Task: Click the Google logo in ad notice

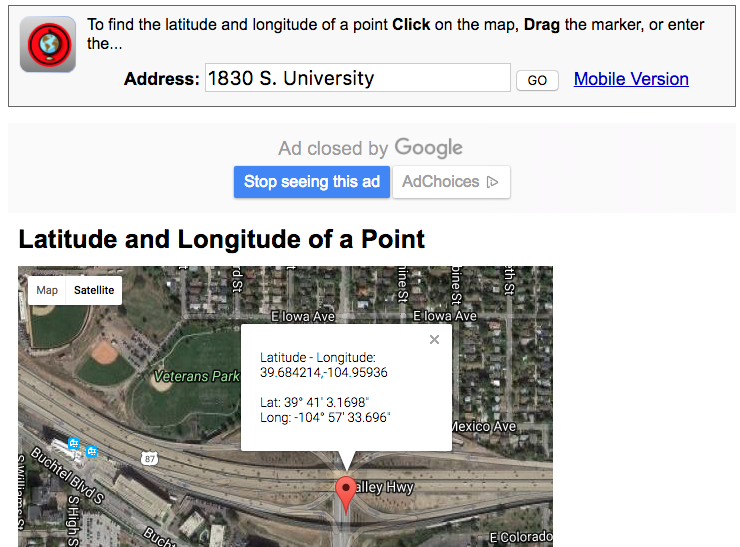Action: pos(428,148)
